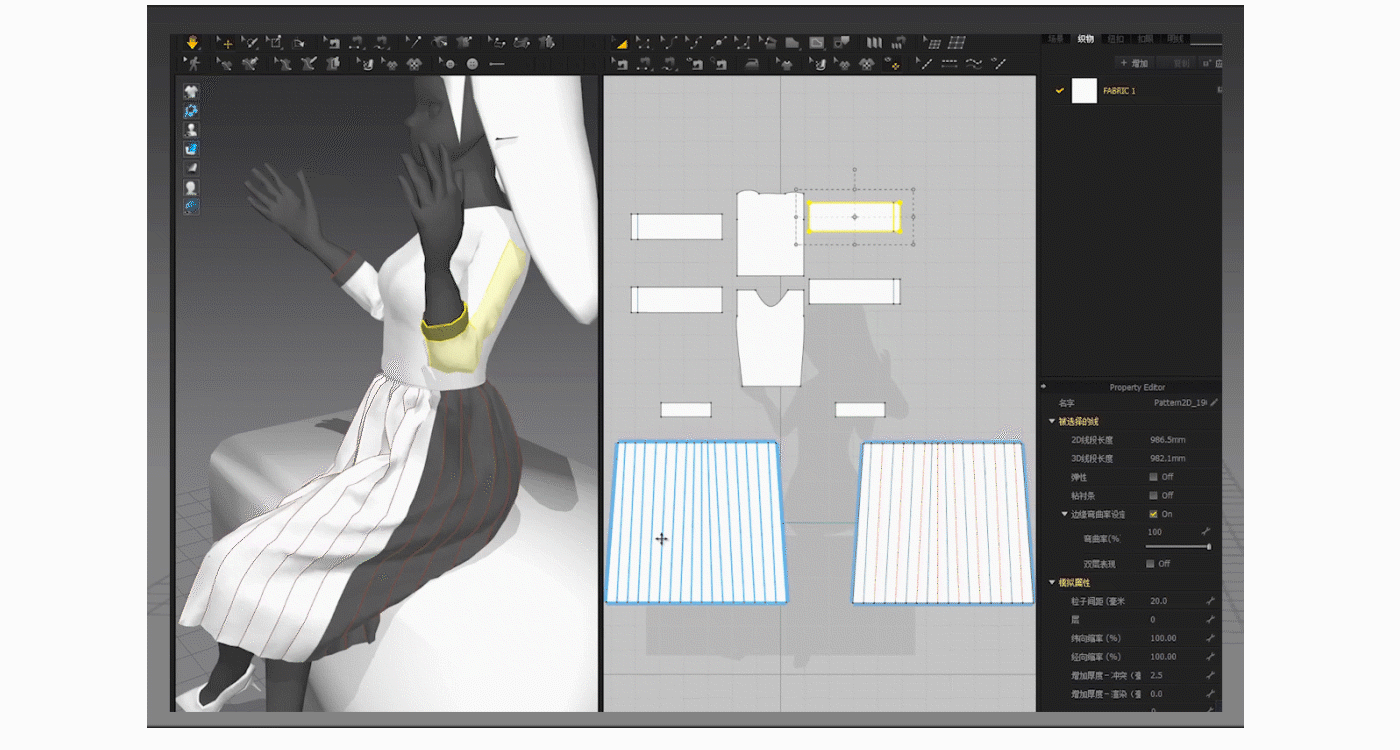Image resolution: width=1400 pixels, height=750 pixels.
Task: Select the dashed-line topstitch icon in the 2D toolbar
Action: coord(949,64)
